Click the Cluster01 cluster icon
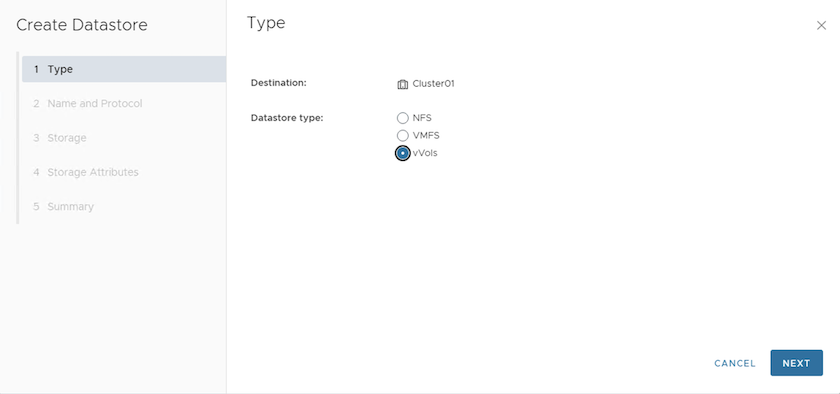The width and height of the screenshot is (840, 394). (402, 84)
